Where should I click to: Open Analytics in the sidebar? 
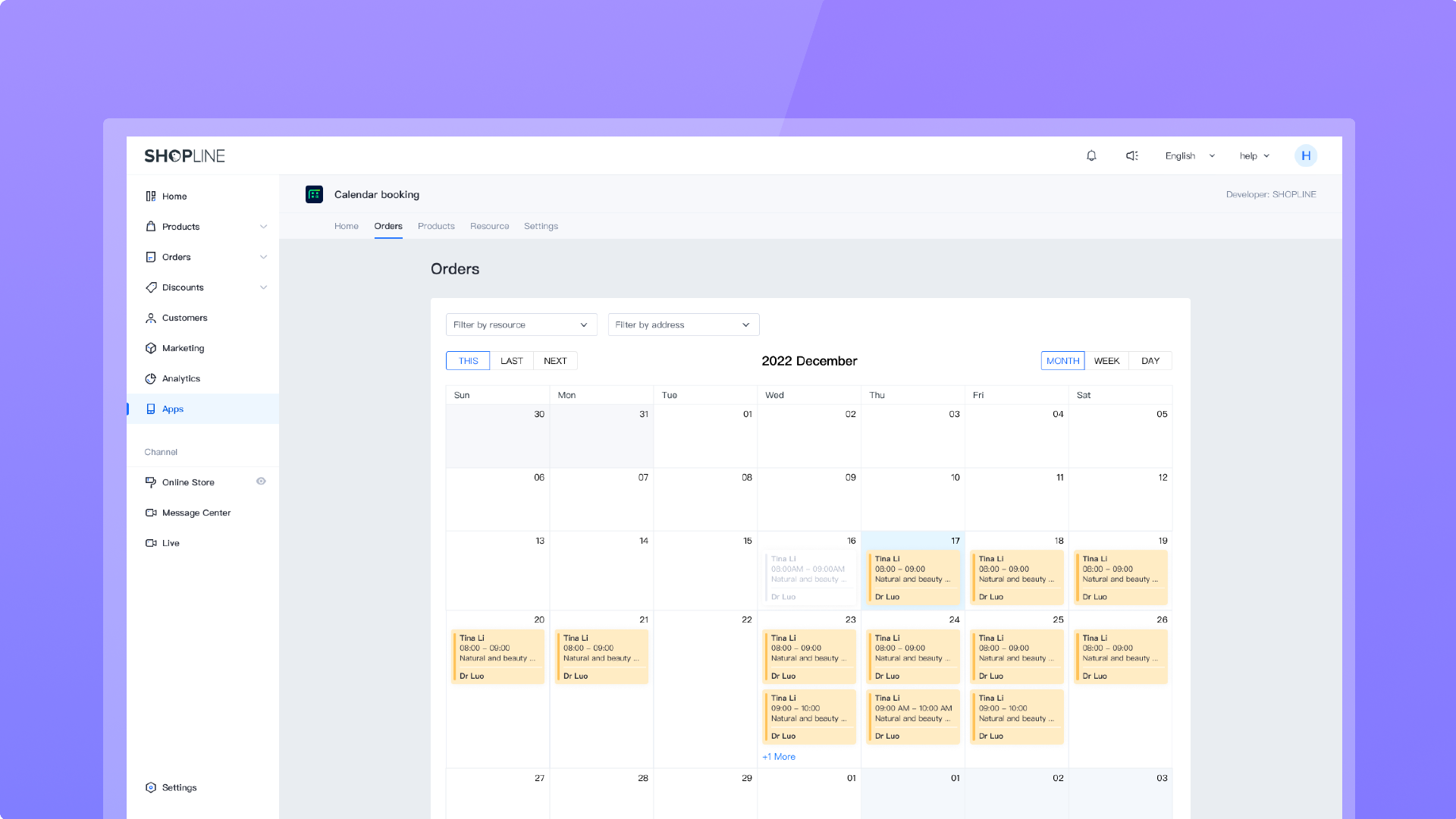pyautogui.click(x=180, y=378)
